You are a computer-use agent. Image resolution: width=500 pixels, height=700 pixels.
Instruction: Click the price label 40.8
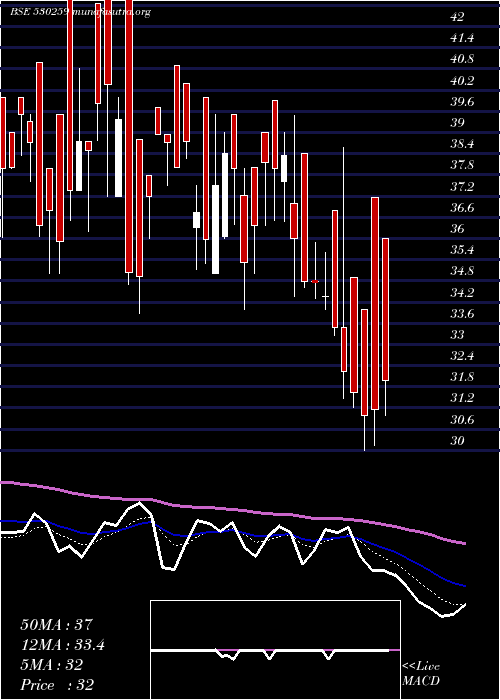[x=462, y=59]
